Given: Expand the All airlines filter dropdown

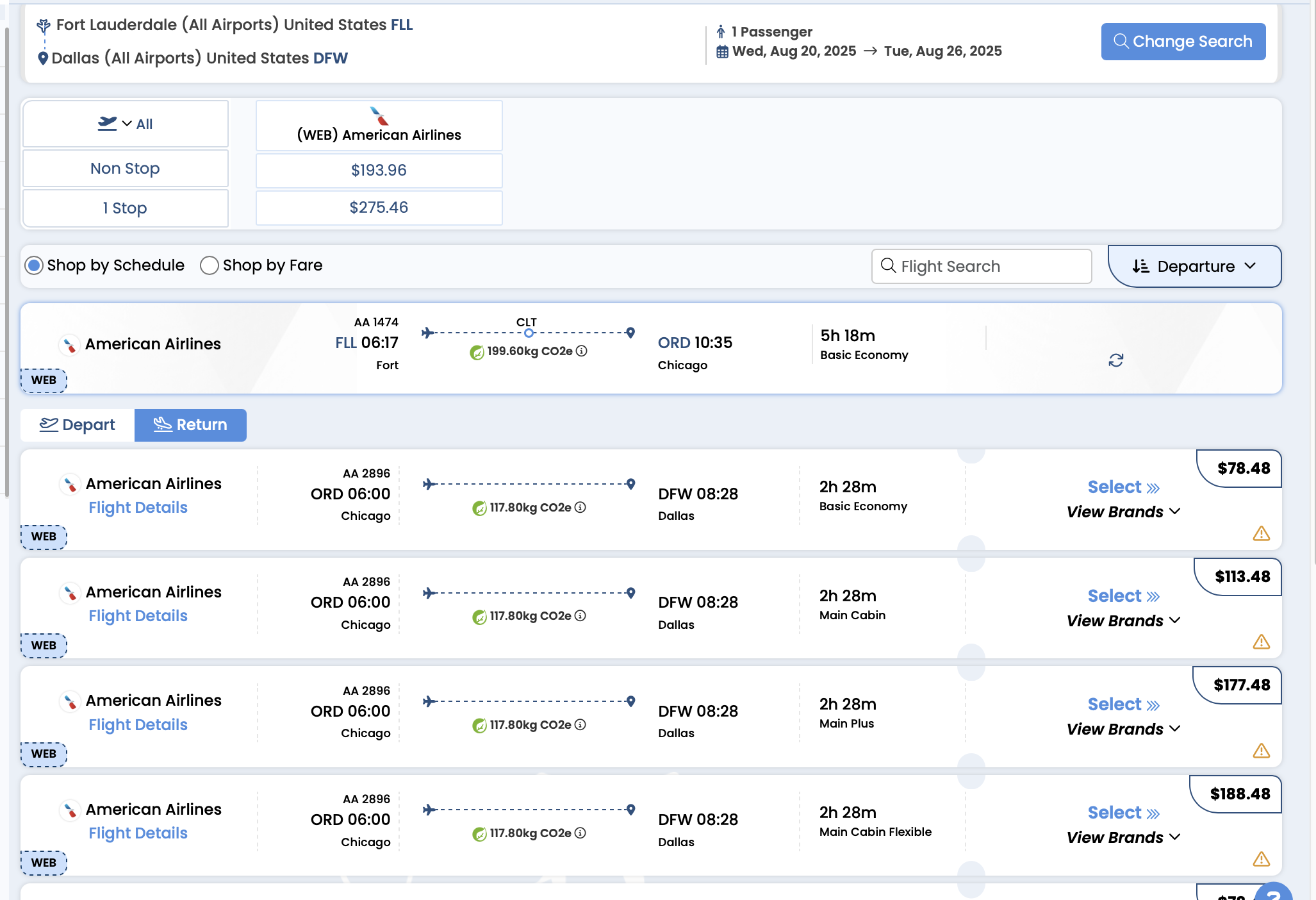Looking at the screenshot, I should (x=126, y=124).
